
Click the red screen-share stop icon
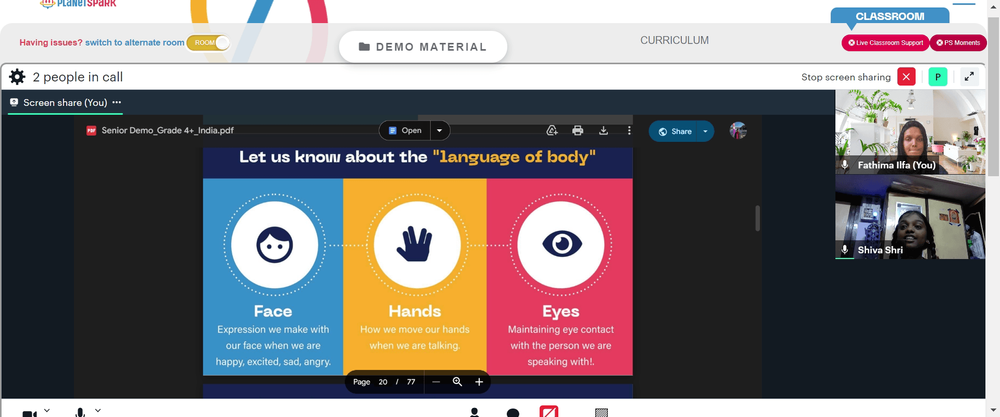(549, 411)
